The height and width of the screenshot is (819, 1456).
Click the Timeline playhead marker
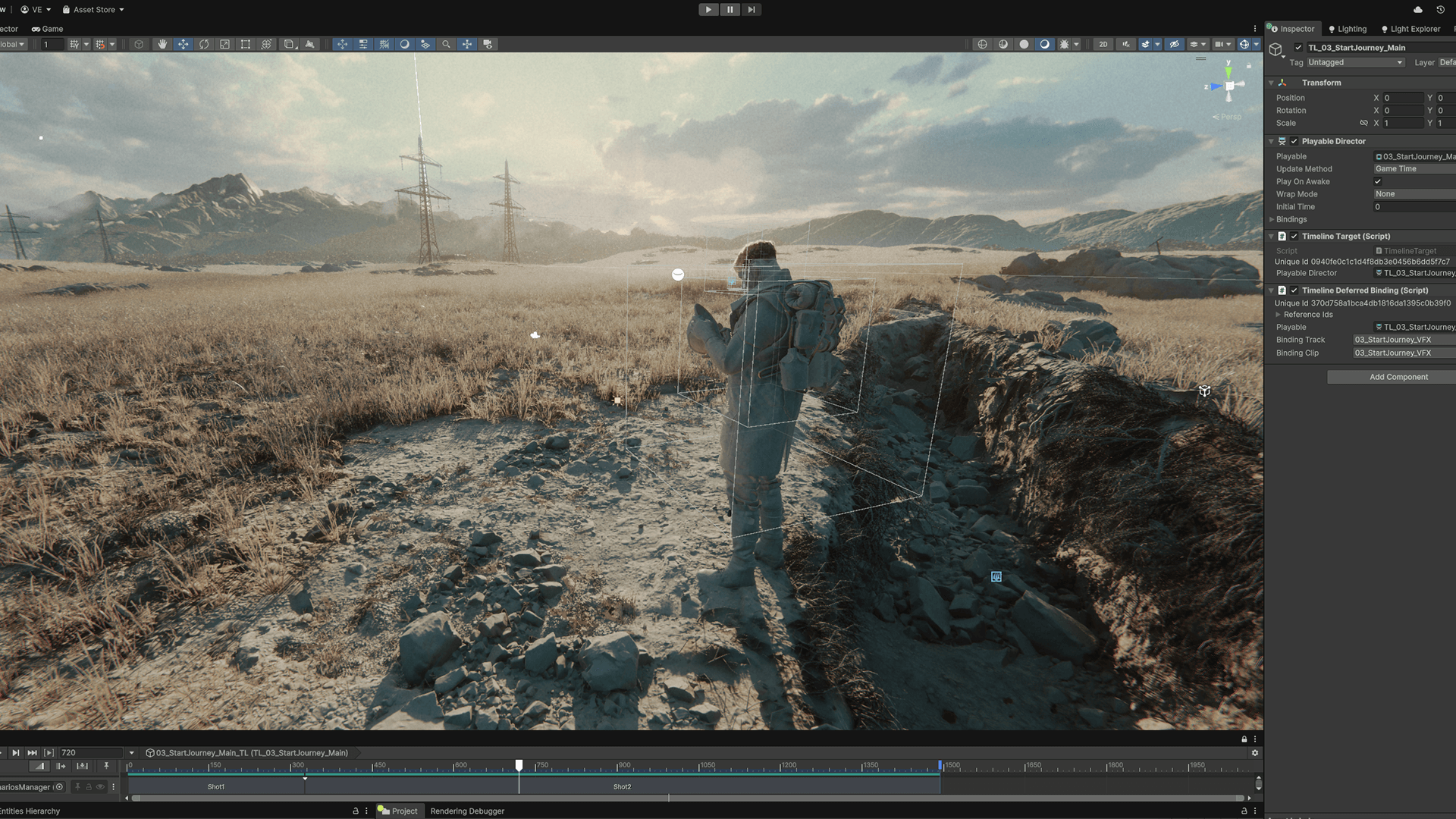(x=519, y=765)
